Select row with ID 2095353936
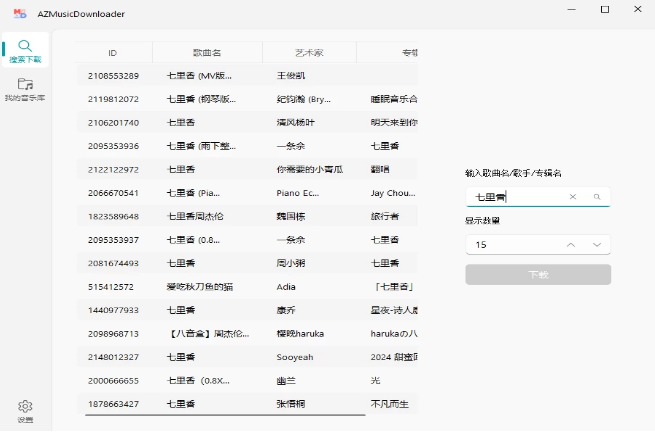Image resolution: width=655 pixels, height=433 pixels. coord(247,146)
